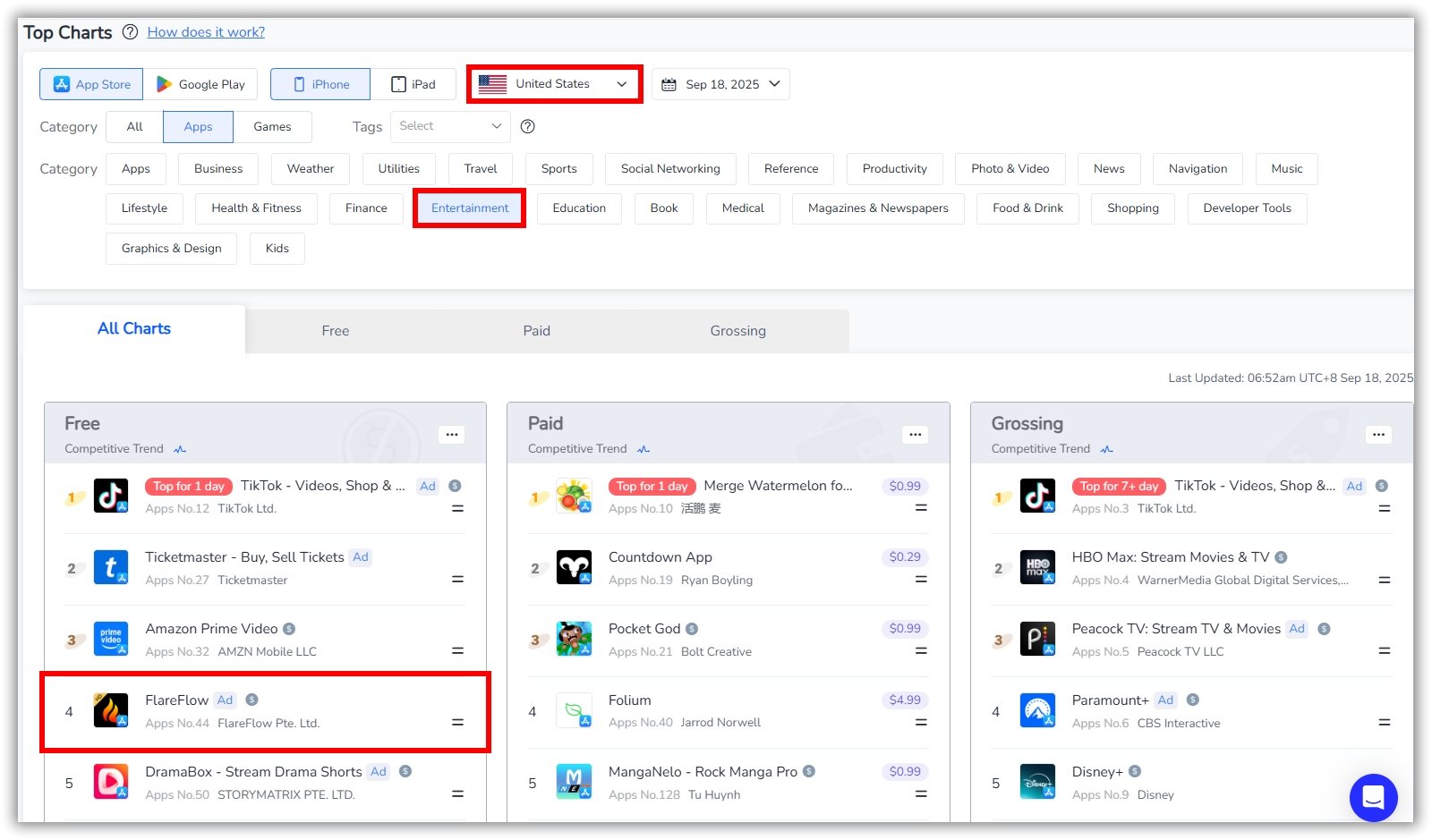Click the help icon next to Tags select
The width and height of the screenshot is (1432, 840).
528,126
